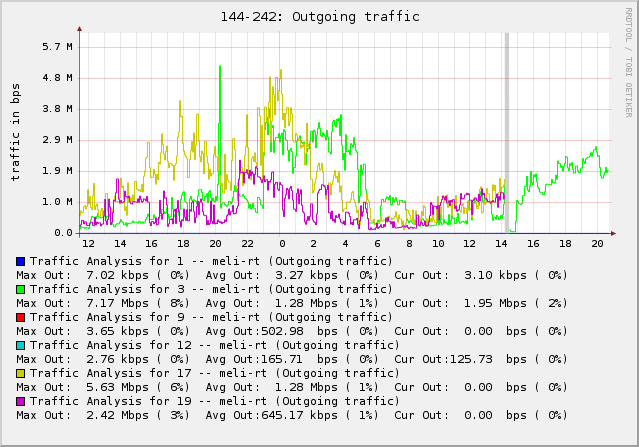
Task: Click the 0.0 y-axis origin label
Action: pyautogui.click(x=62, y=233)
